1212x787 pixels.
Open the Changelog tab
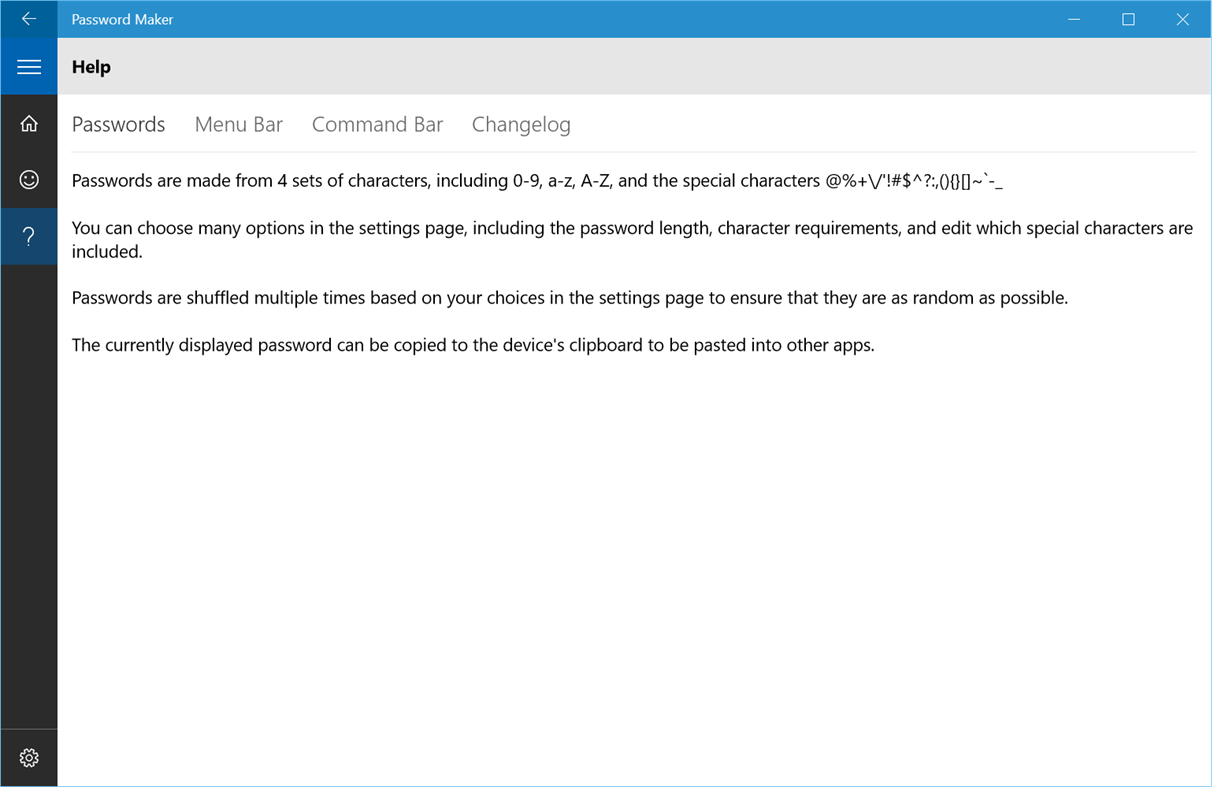[521, 125]
